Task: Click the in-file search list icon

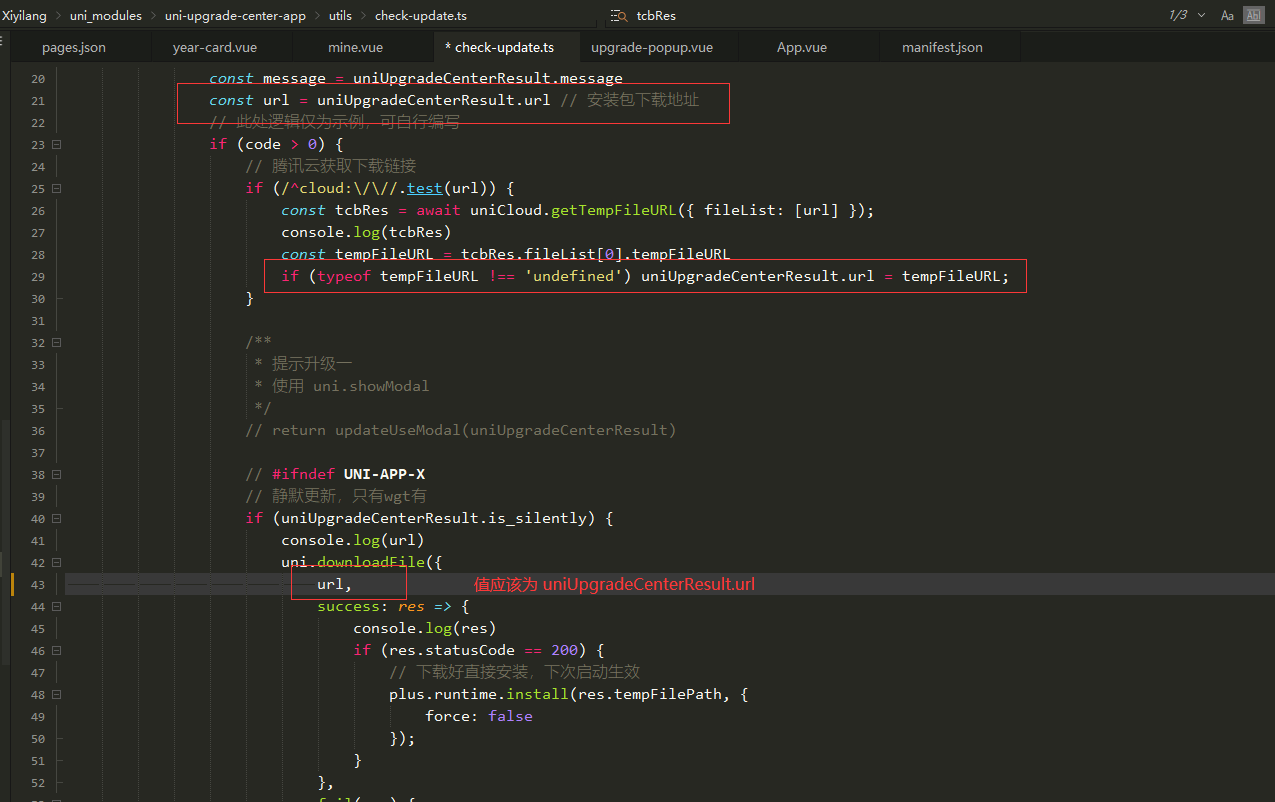Action: [618, 16]
